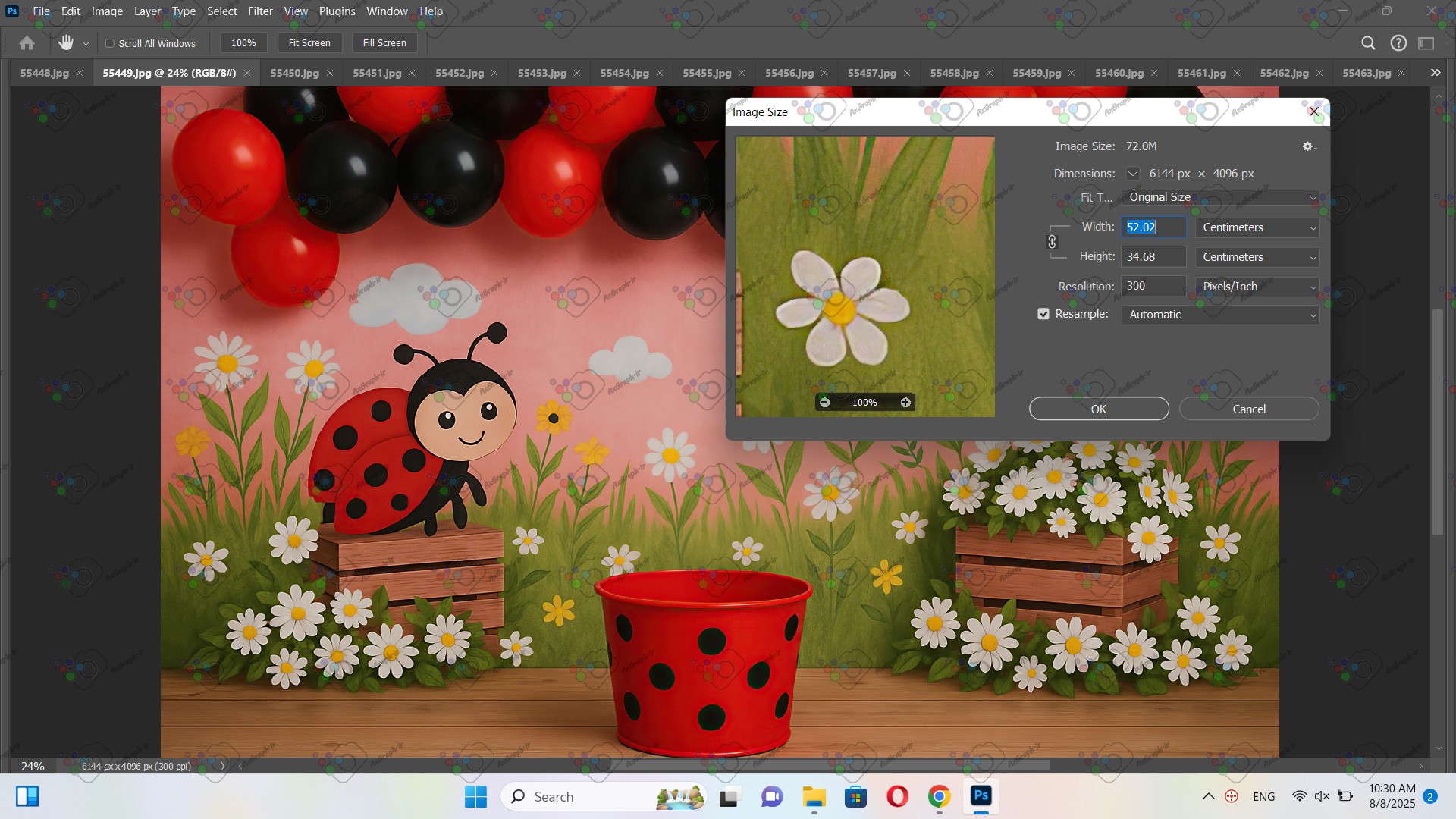Click the Height value input field
This screenshot has height=819, width=1456.
point(1153,257)
